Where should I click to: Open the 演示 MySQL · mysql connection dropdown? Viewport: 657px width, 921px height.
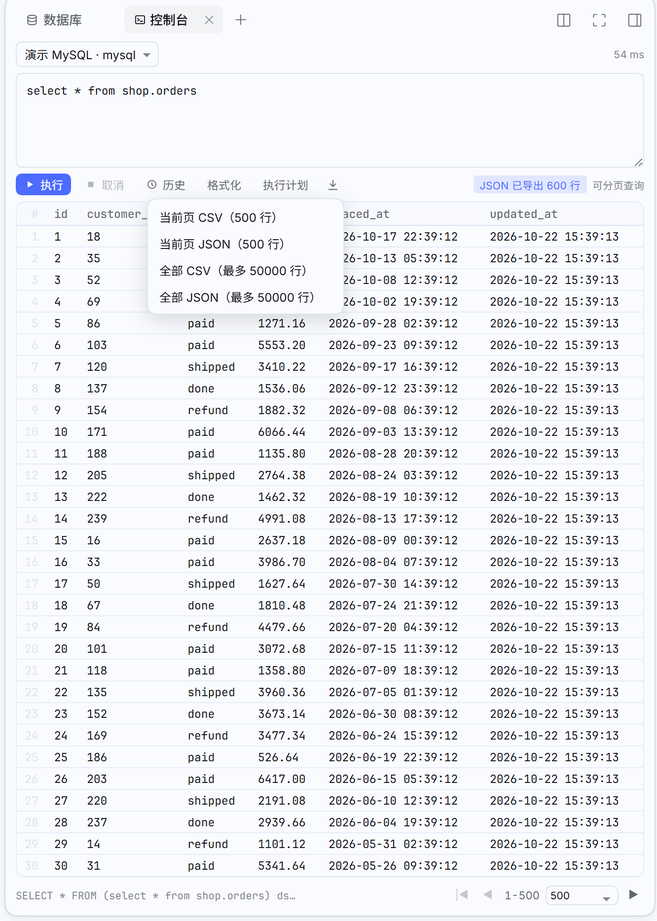point(87,55)
